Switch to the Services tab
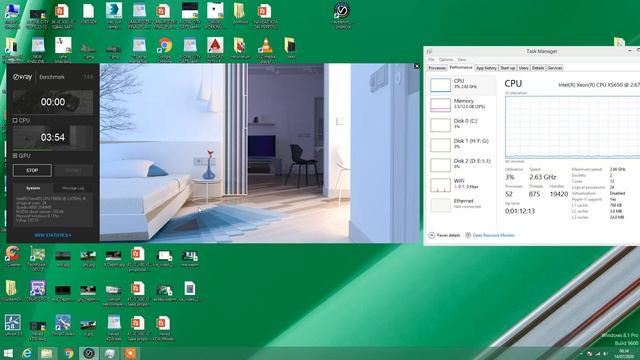640x360 pixels. click(555, 68)
